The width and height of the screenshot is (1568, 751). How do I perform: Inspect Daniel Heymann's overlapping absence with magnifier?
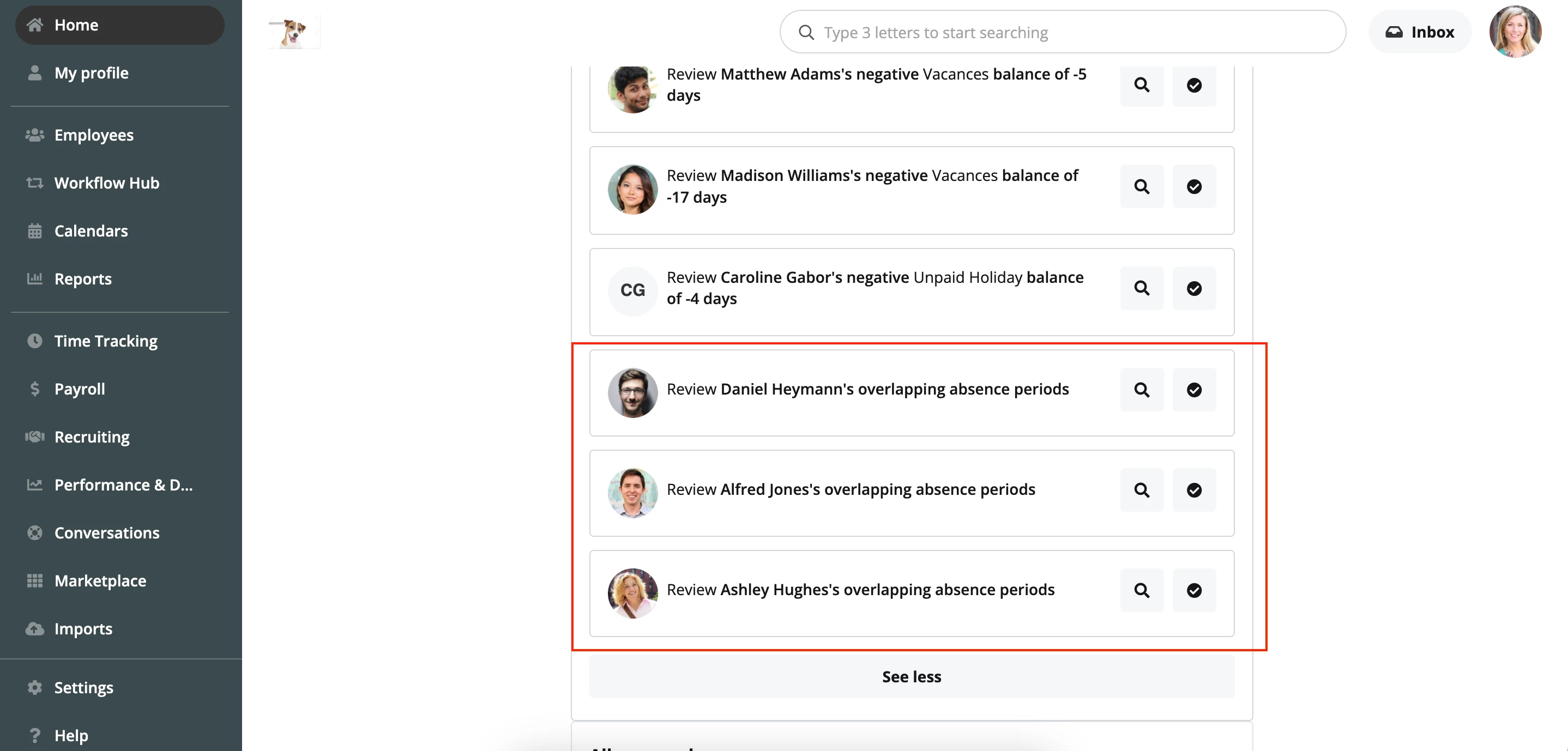tap(1141, 390)
